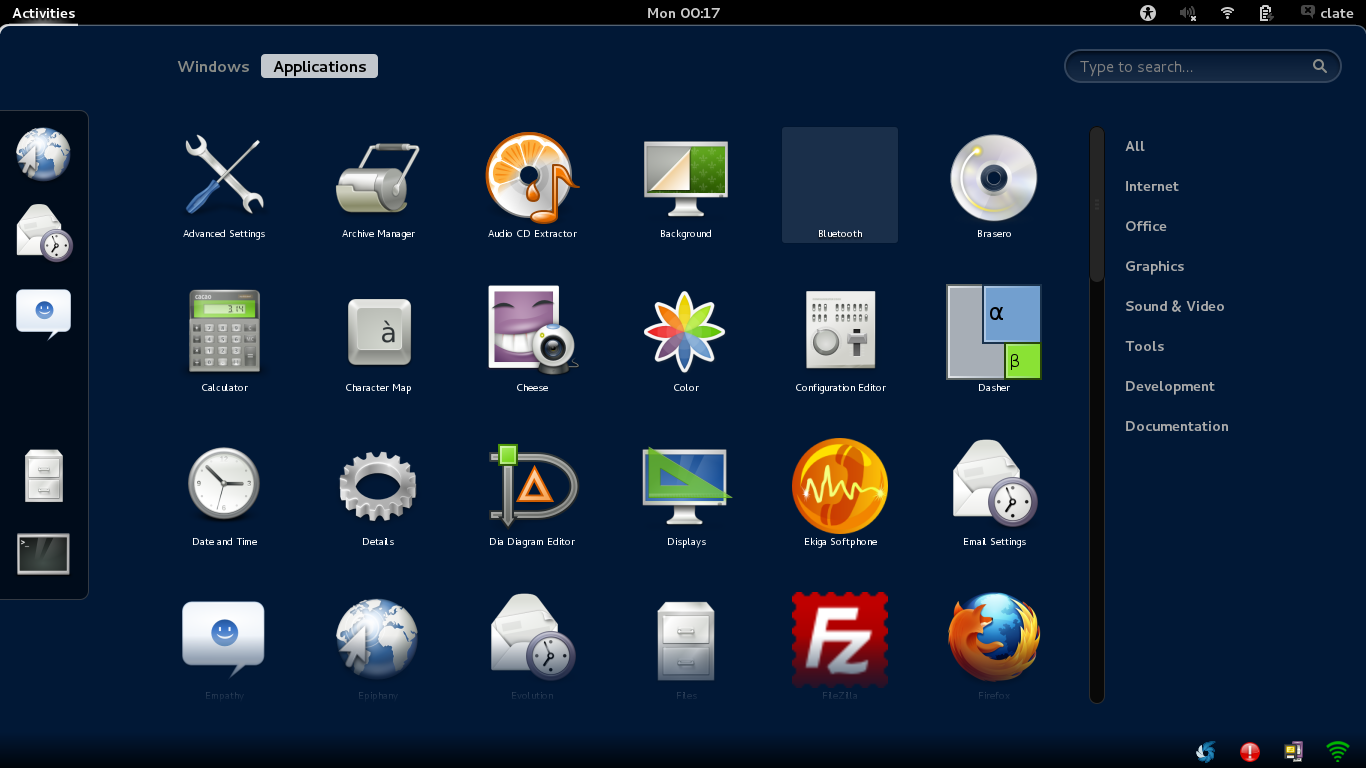Open Date and Time settings

tap(224, 494)
